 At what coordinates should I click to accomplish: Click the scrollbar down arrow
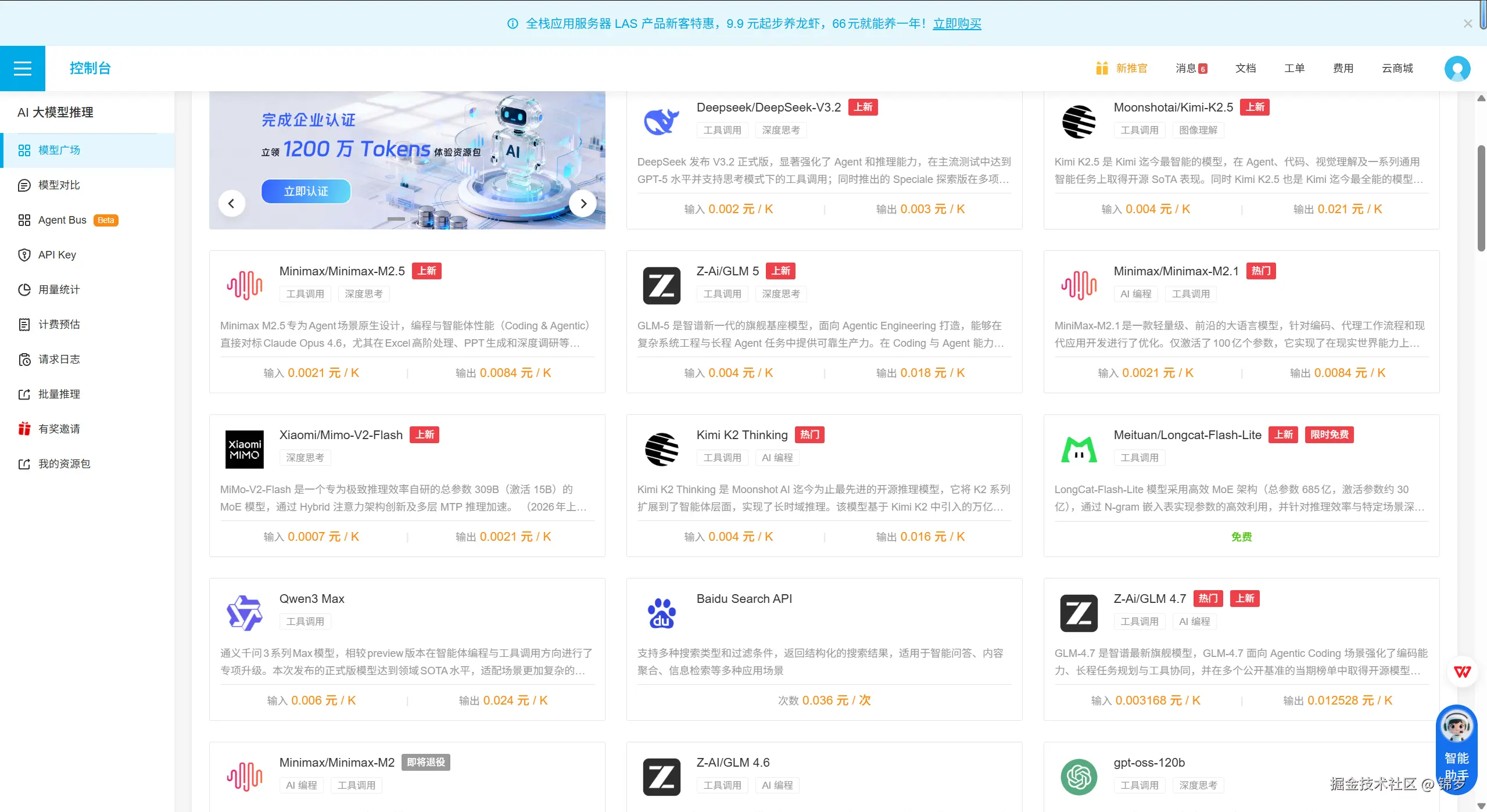tap(1481, 806)
